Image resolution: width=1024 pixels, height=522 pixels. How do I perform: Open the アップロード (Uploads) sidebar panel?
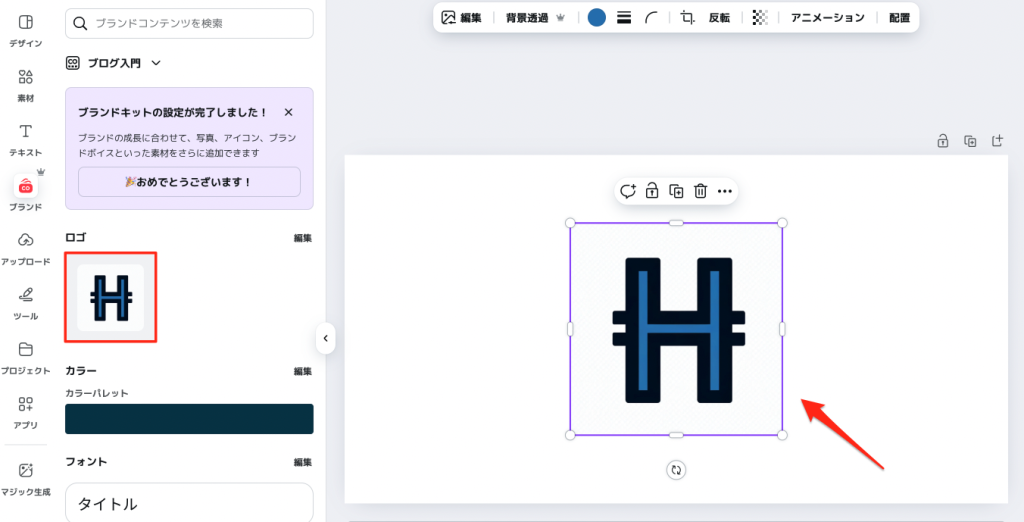26,248
